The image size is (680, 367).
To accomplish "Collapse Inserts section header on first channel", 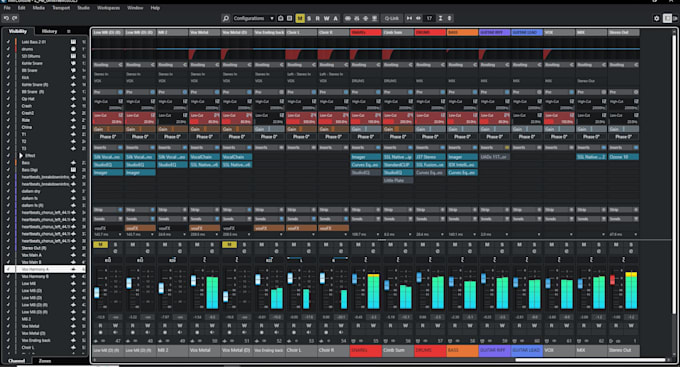I will pos(107,147).
